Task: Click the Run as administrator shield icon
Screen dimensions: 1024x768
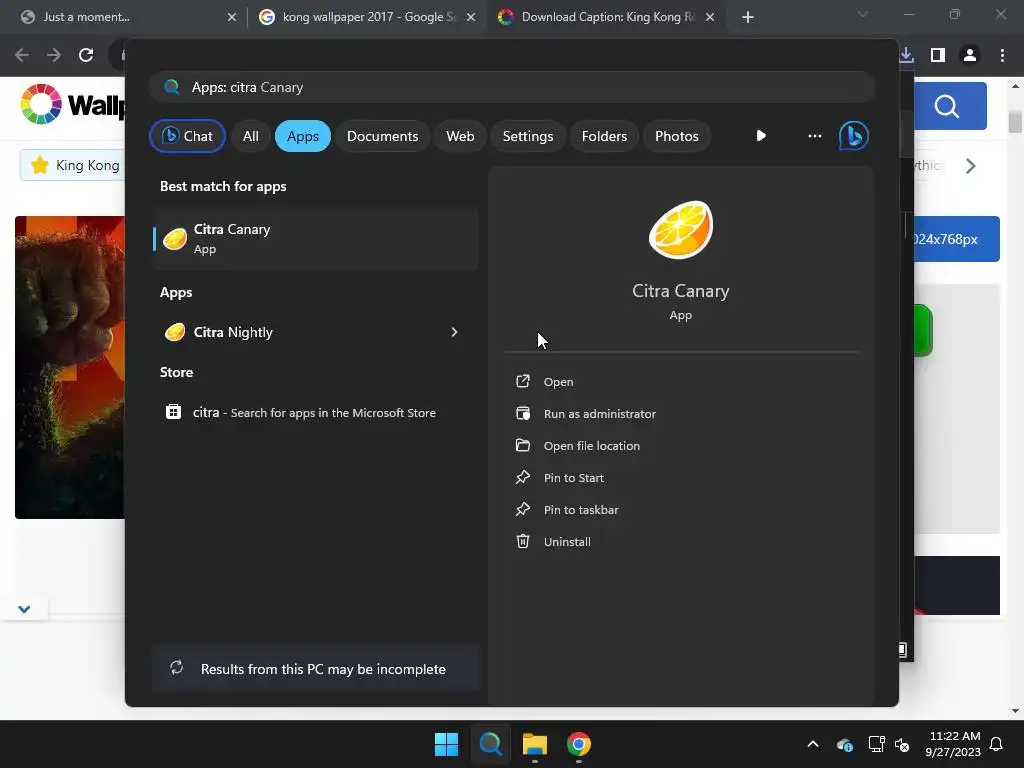Action: click(x=522, y=413)
